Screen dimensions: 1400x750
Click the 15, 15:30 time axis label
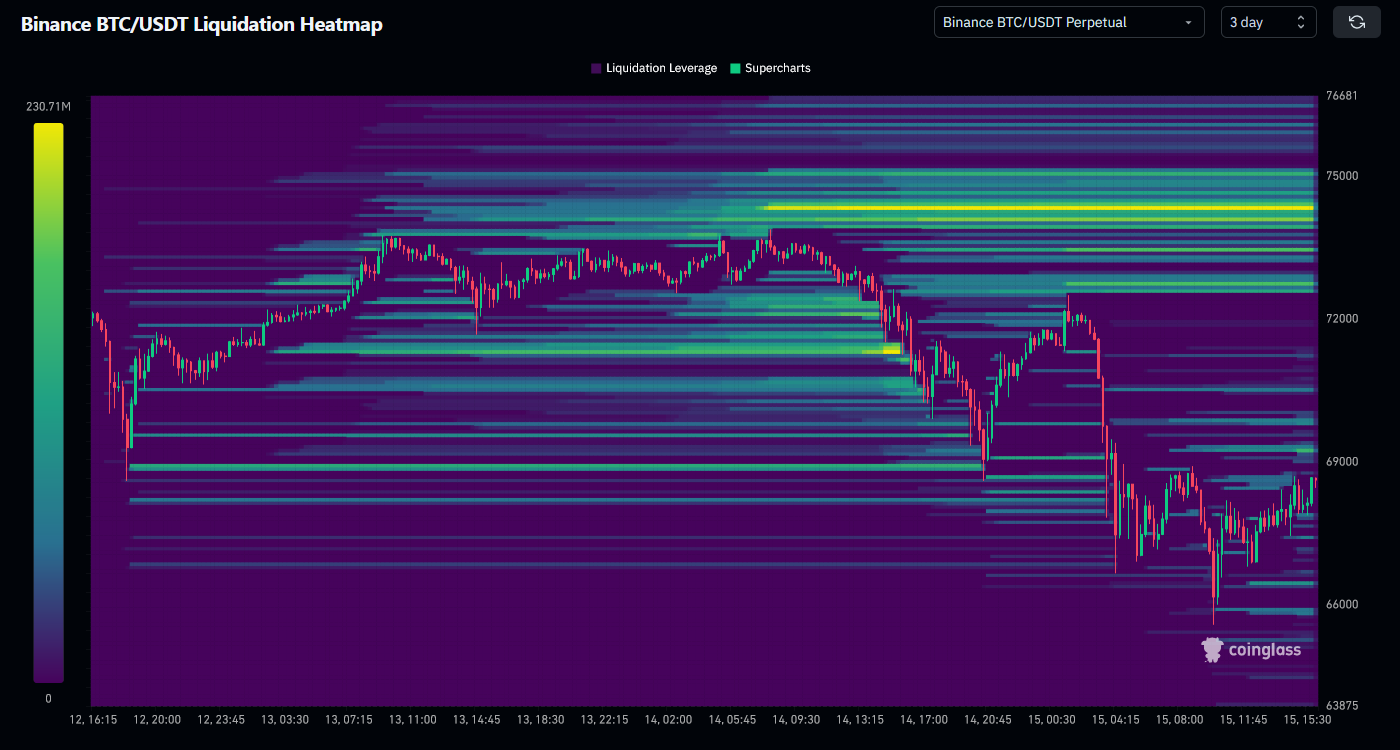coord(1307,720)
